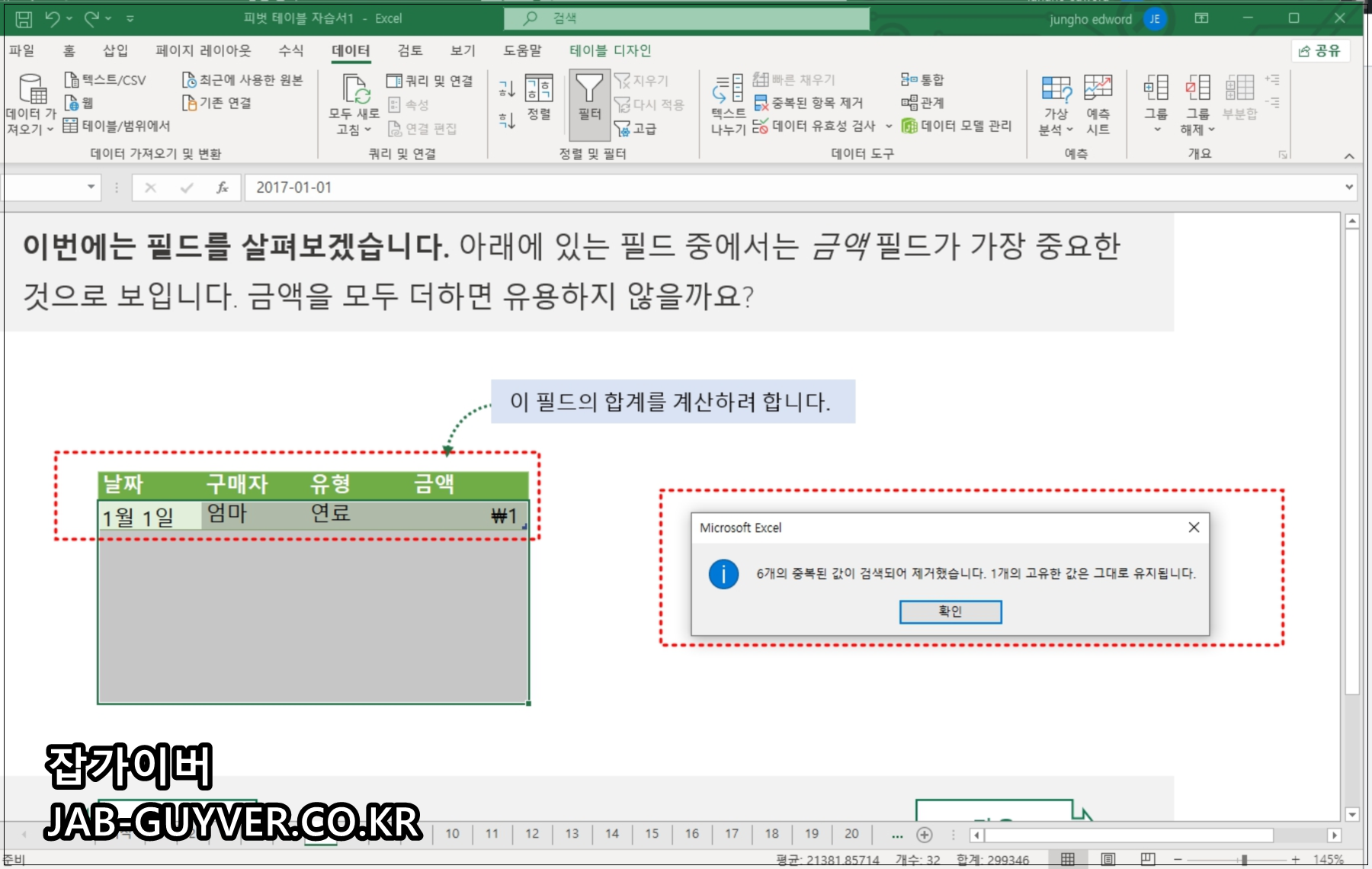This screenshot has height=869, width=1372.
Task: Expand the 그룹 dropdown arrow
Action: tap(1156, 130)
